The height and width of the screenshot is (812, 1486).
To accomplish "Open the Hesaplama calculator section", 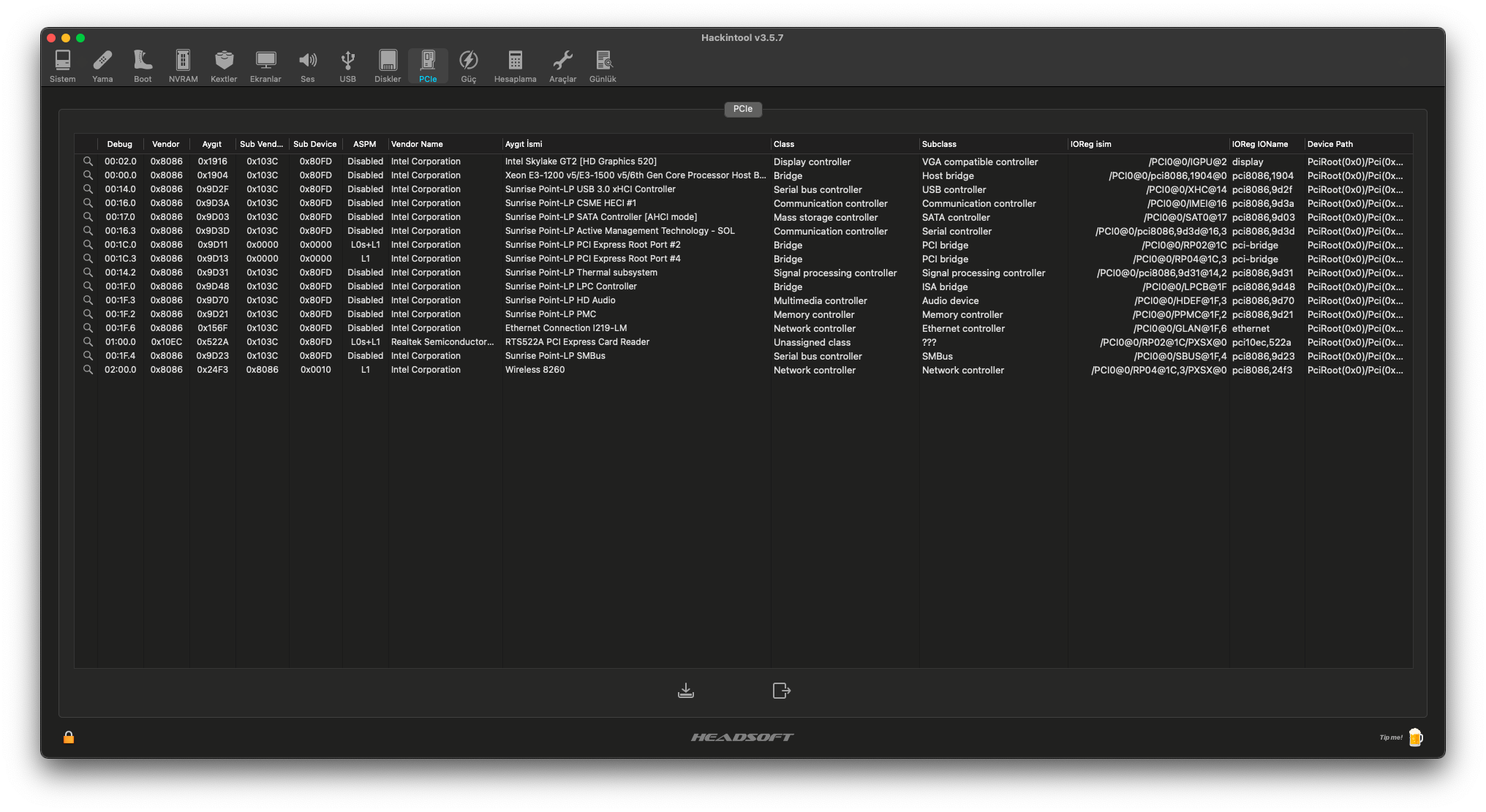I will (515, 66).
